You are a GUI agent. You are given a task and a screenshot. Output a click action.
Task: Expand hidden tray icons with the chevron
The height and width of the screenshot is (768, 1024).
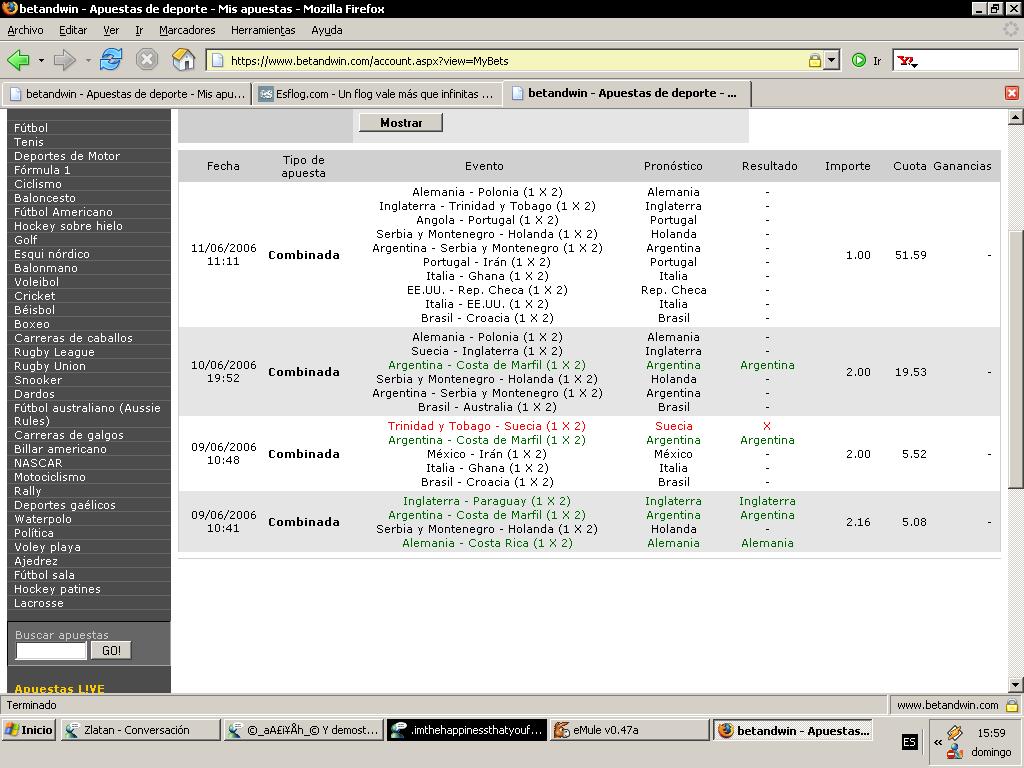pyautogui.click(x=938, y=742)
